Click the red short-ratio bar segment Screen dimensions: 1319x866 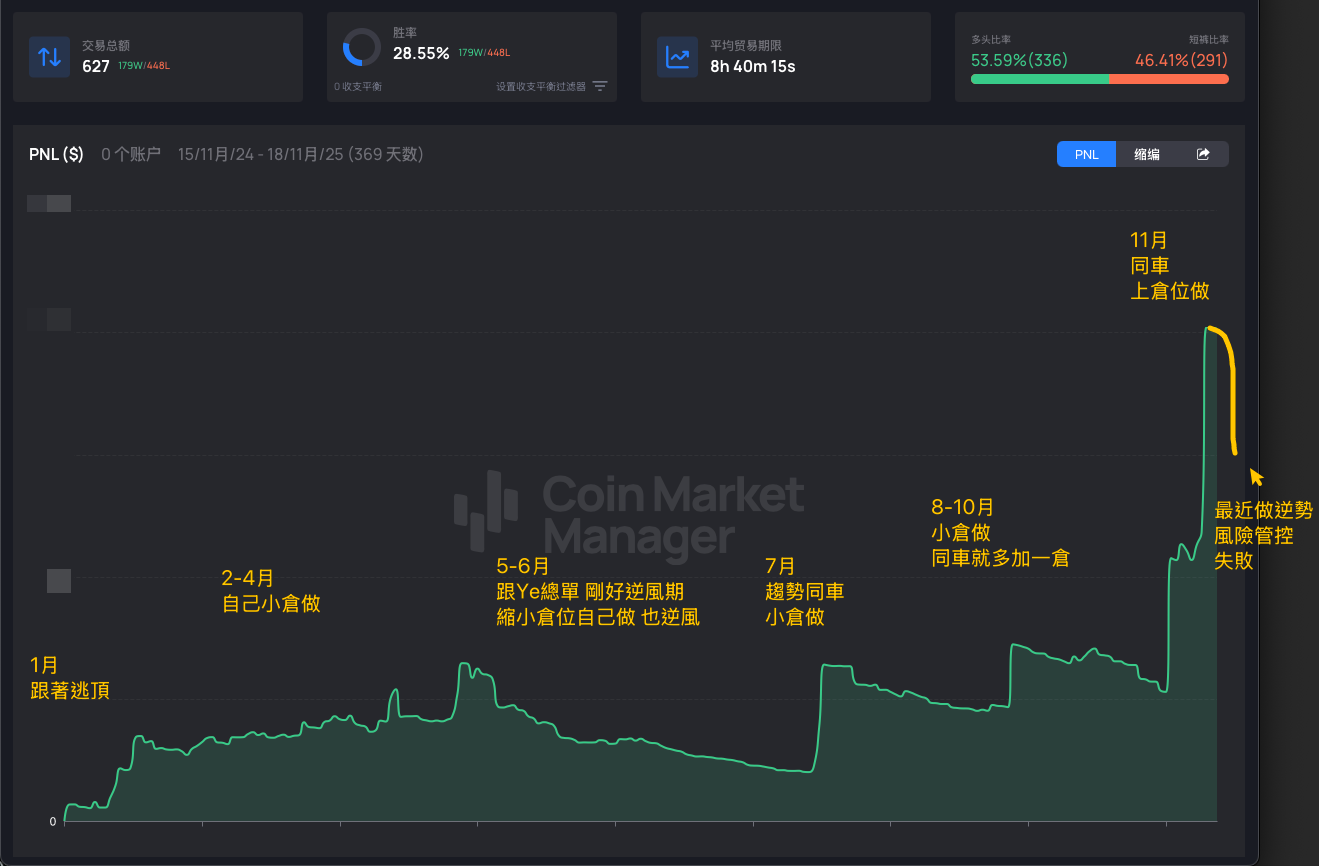[1169, 79]
